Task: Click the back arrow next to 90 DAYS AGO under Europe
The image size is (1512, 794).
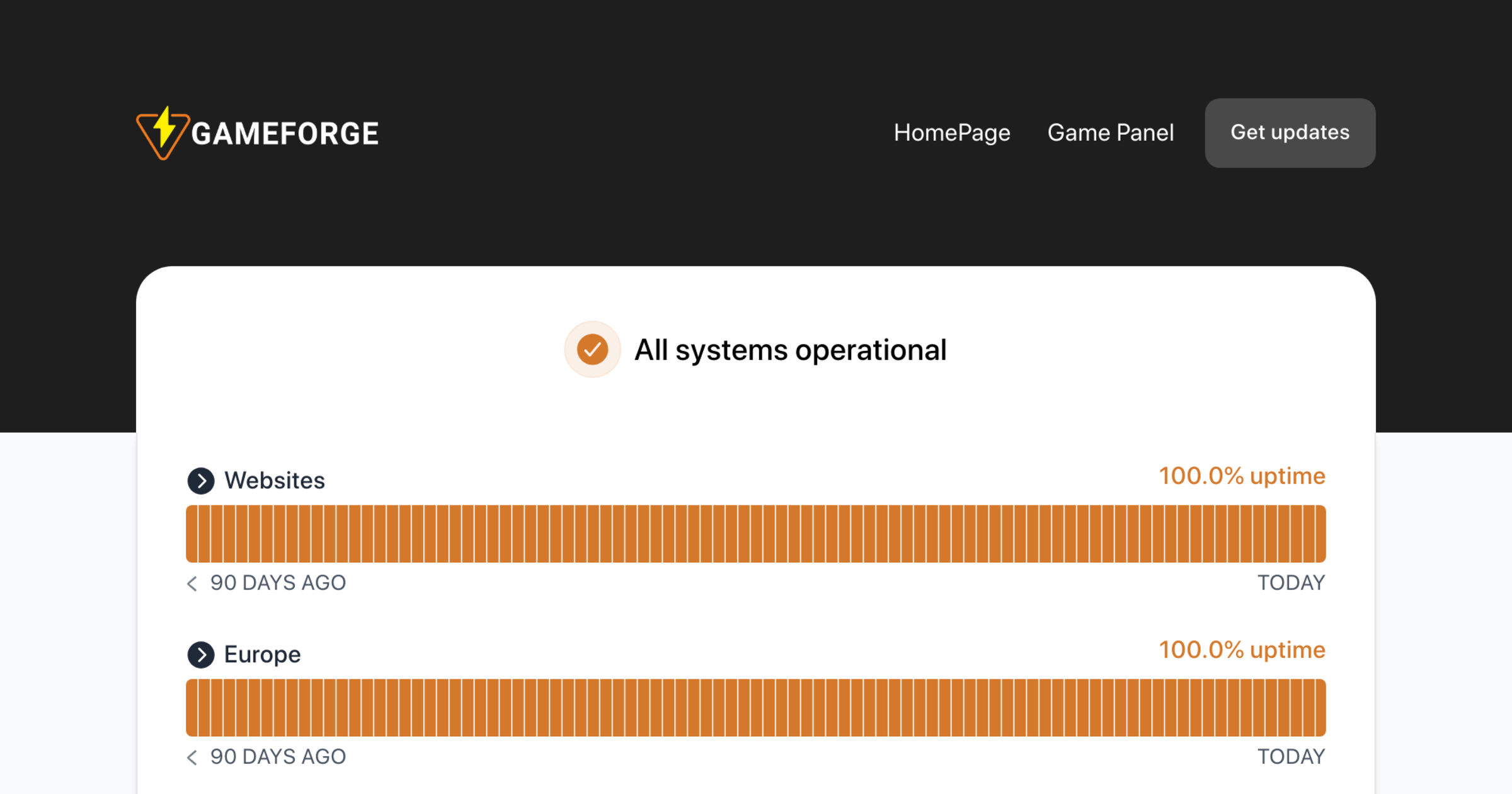Action: [191, 757]
